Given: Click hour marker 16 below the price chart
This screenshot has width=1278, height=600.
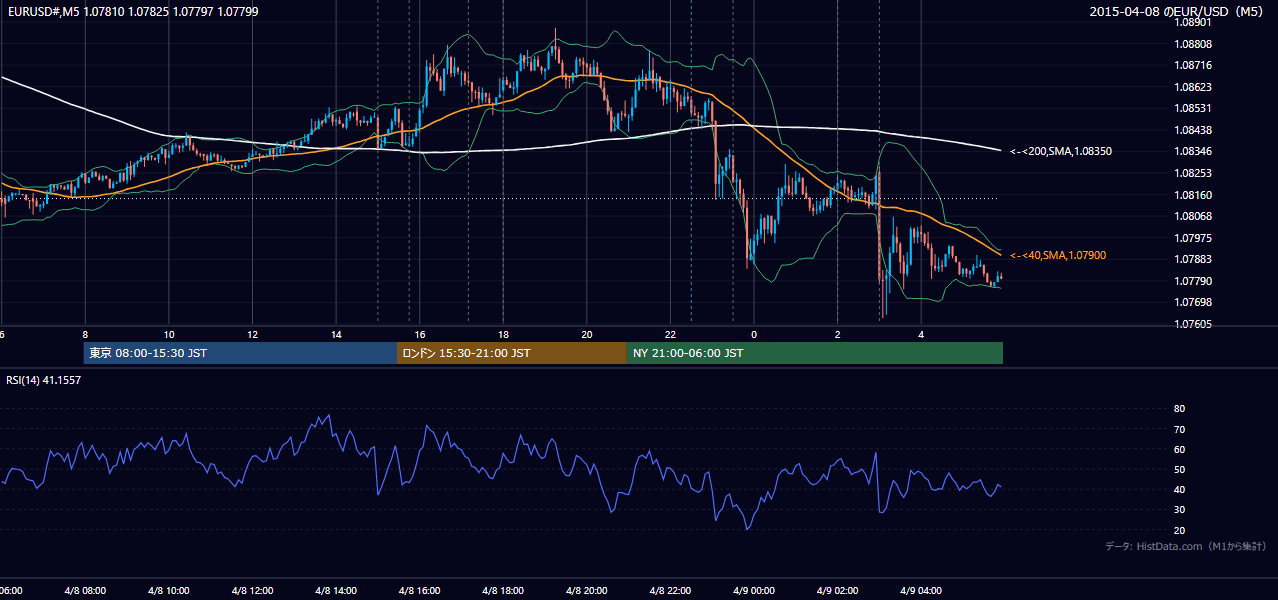Looking at the screenshot, I should pyautogui.click(x=420, y=334).
